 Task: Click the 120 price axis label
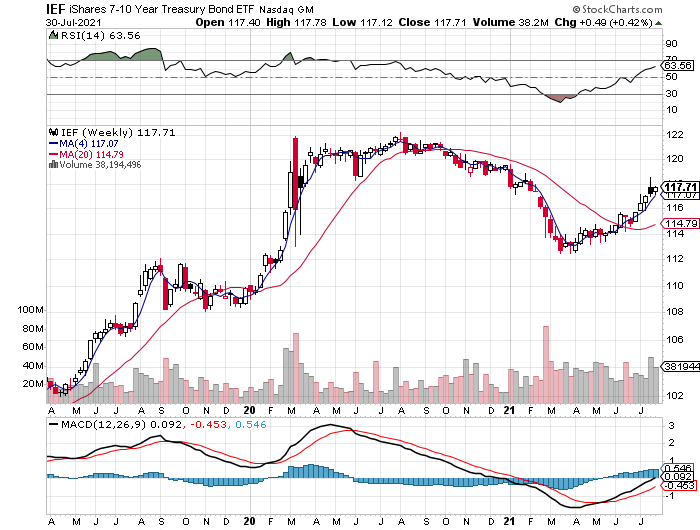coord(674,159)
